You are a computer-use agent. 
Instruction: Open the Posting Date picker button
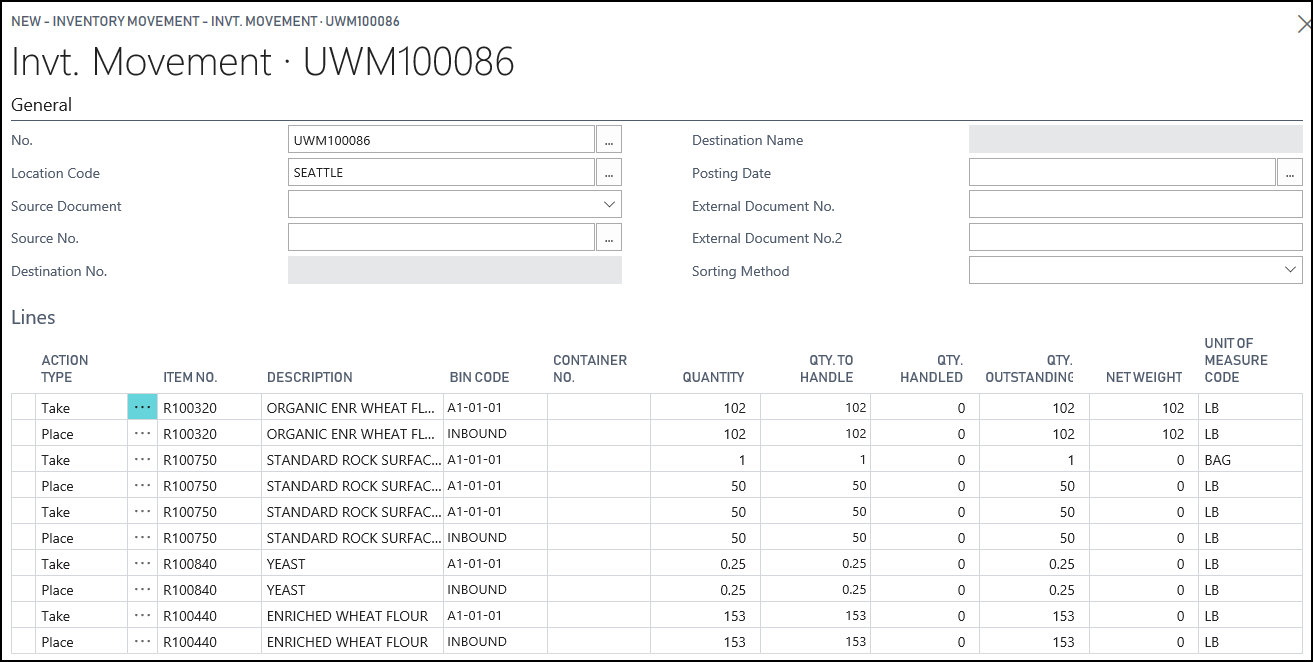(x=1290, y=173)
